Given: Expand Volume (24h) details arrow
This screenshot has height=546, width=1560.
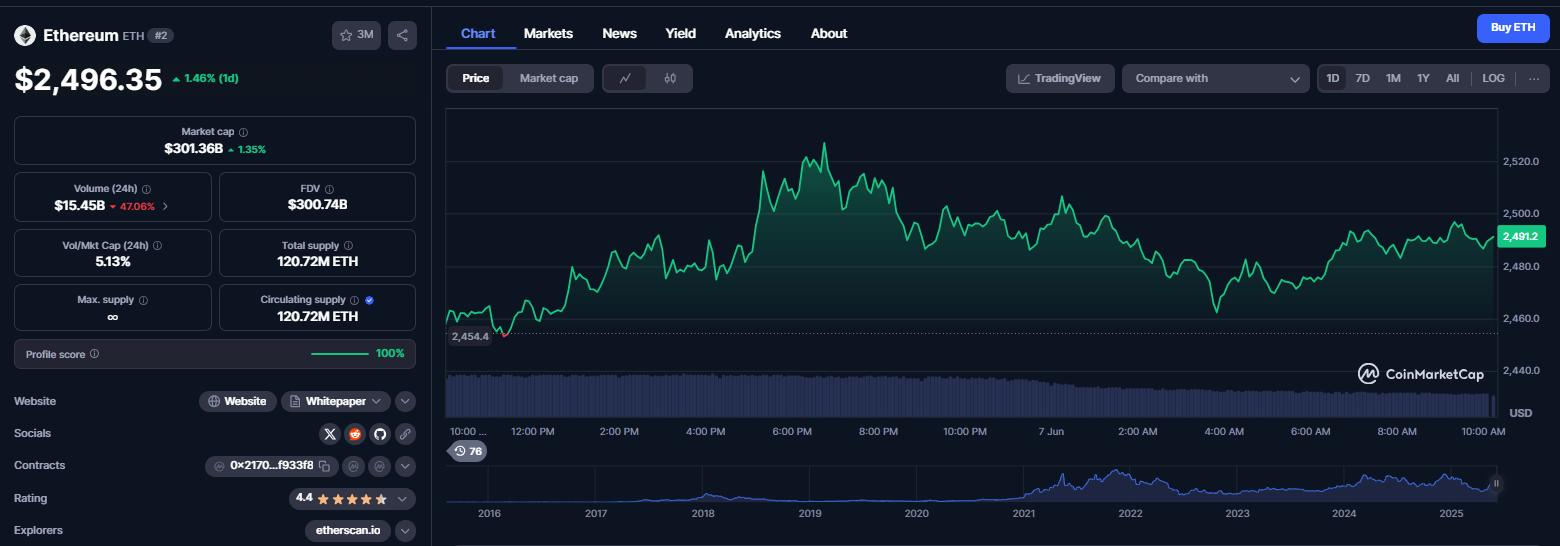Looking at the screenshot, I should [165, 206].
